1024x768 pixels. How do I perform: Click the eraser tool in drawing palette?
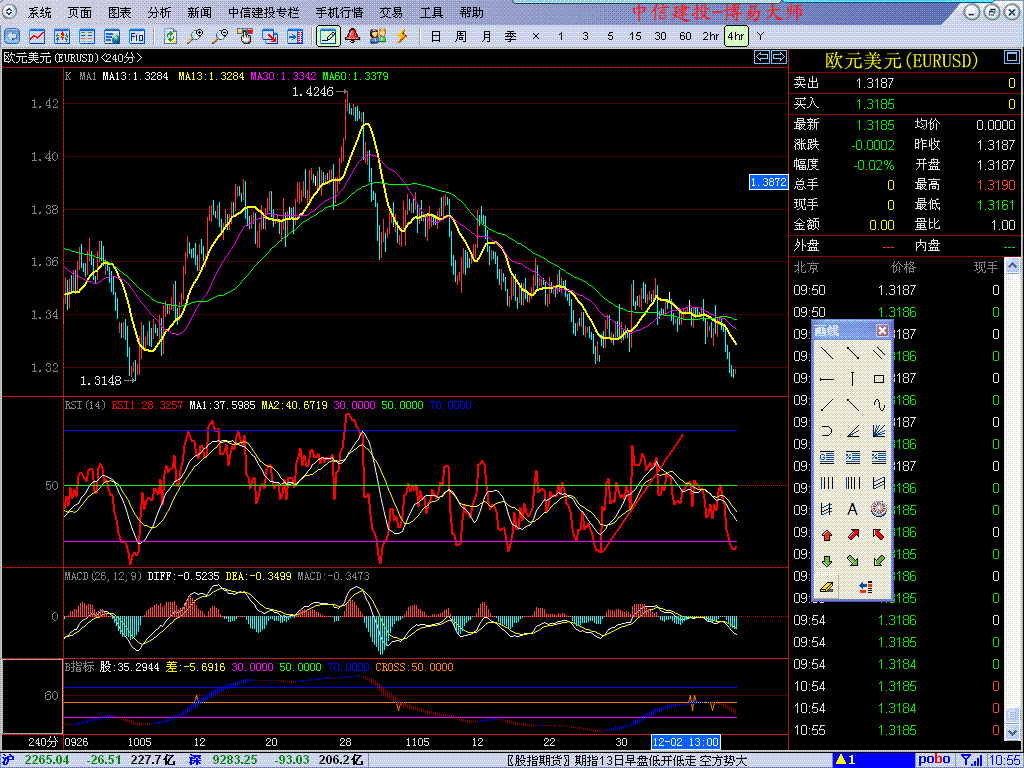827,587
